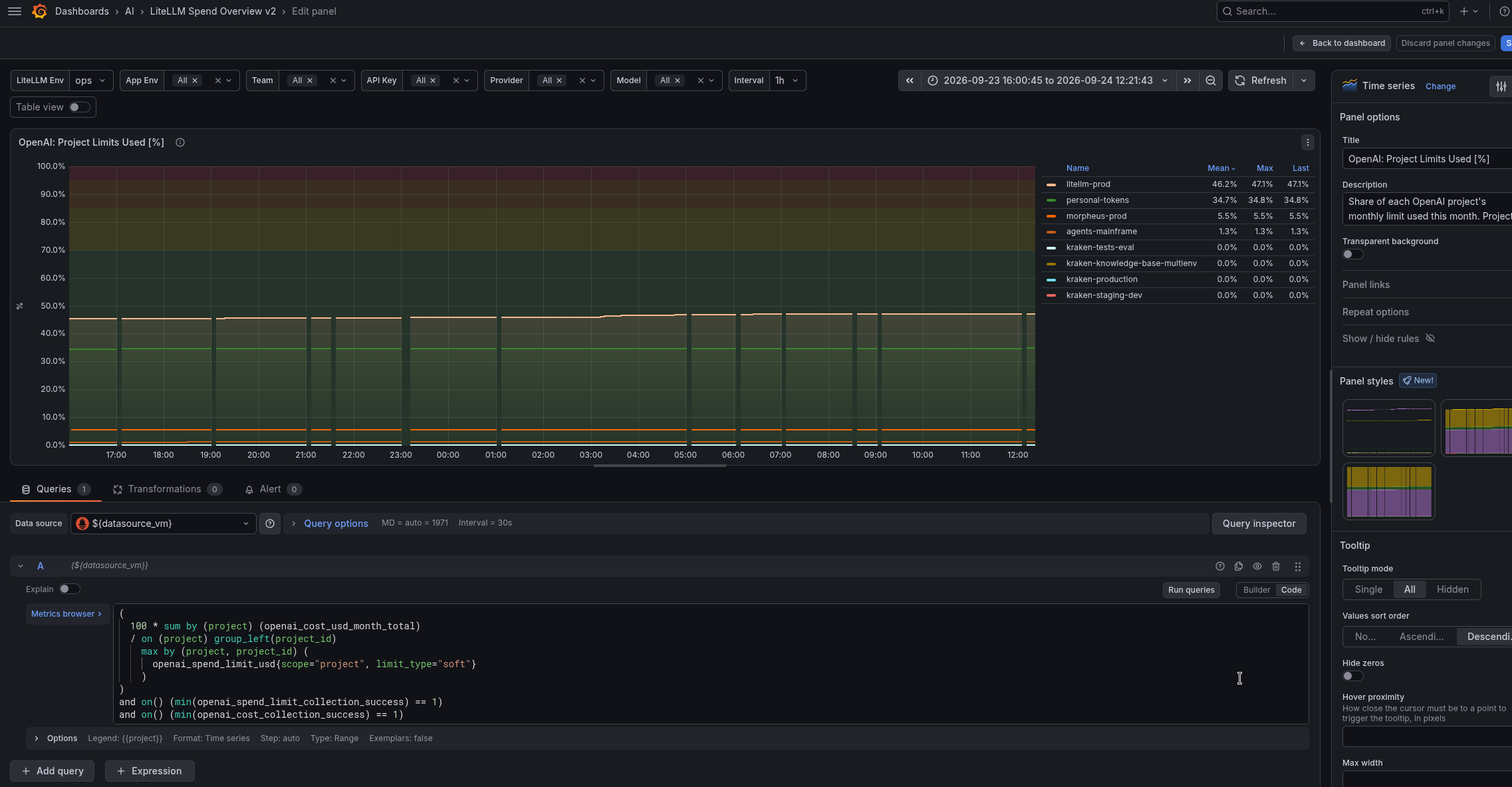The width and height of the screenshot is (1512, 787).
Task: Click the hidden rules eye-slash icon
Action: [x=1430, y=339]
